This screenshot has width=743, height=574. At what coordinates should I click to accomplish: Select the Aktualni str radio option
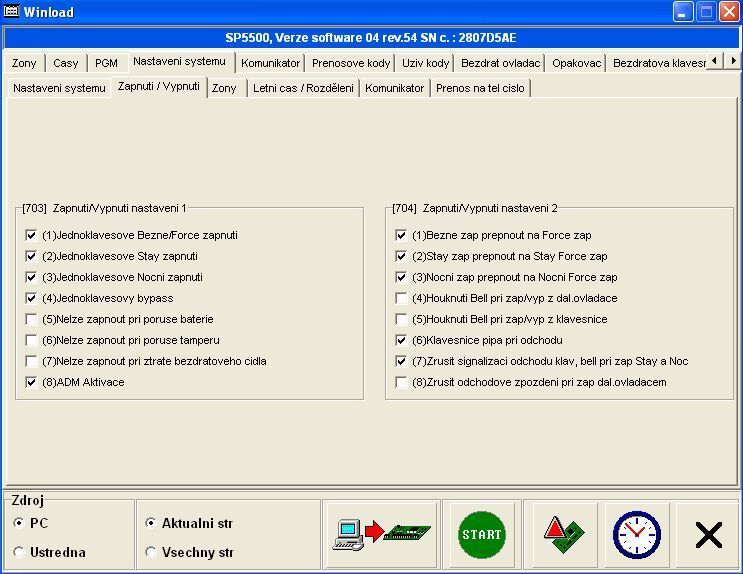point(151,523)
